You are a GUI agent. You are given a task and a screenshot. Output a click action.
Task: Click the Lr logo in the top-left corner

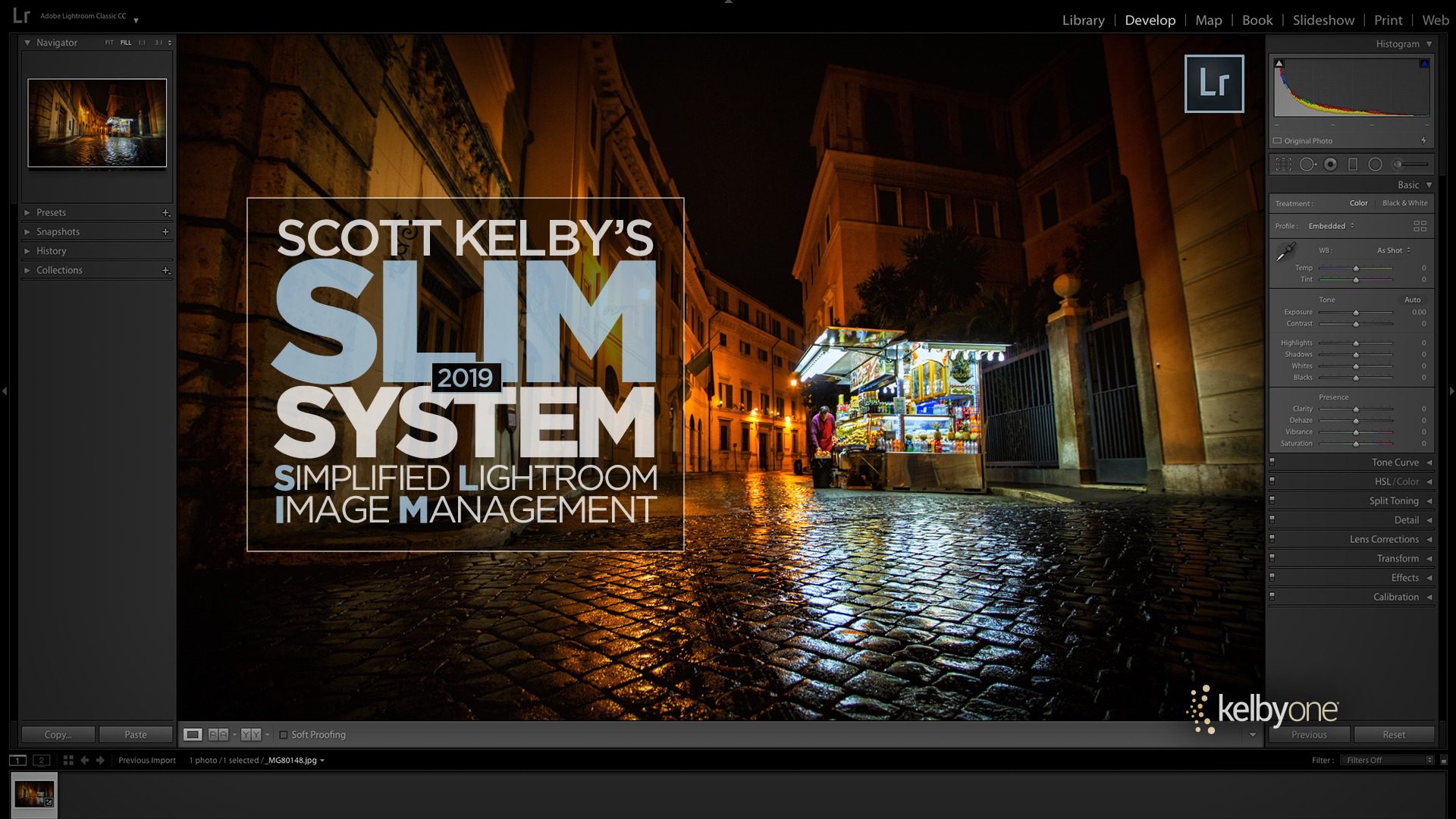pos(21,16)
